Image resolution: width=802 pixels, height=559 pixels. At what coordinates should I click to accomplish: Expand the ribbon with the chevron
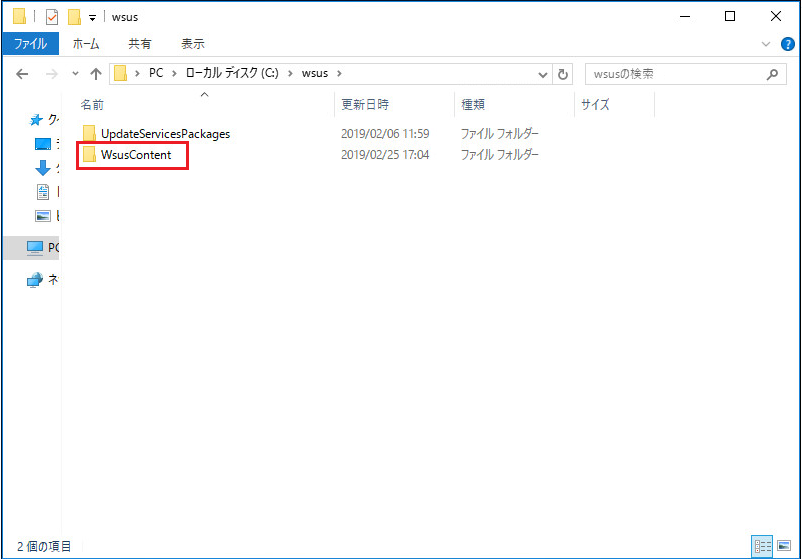[x=766, y=44]
